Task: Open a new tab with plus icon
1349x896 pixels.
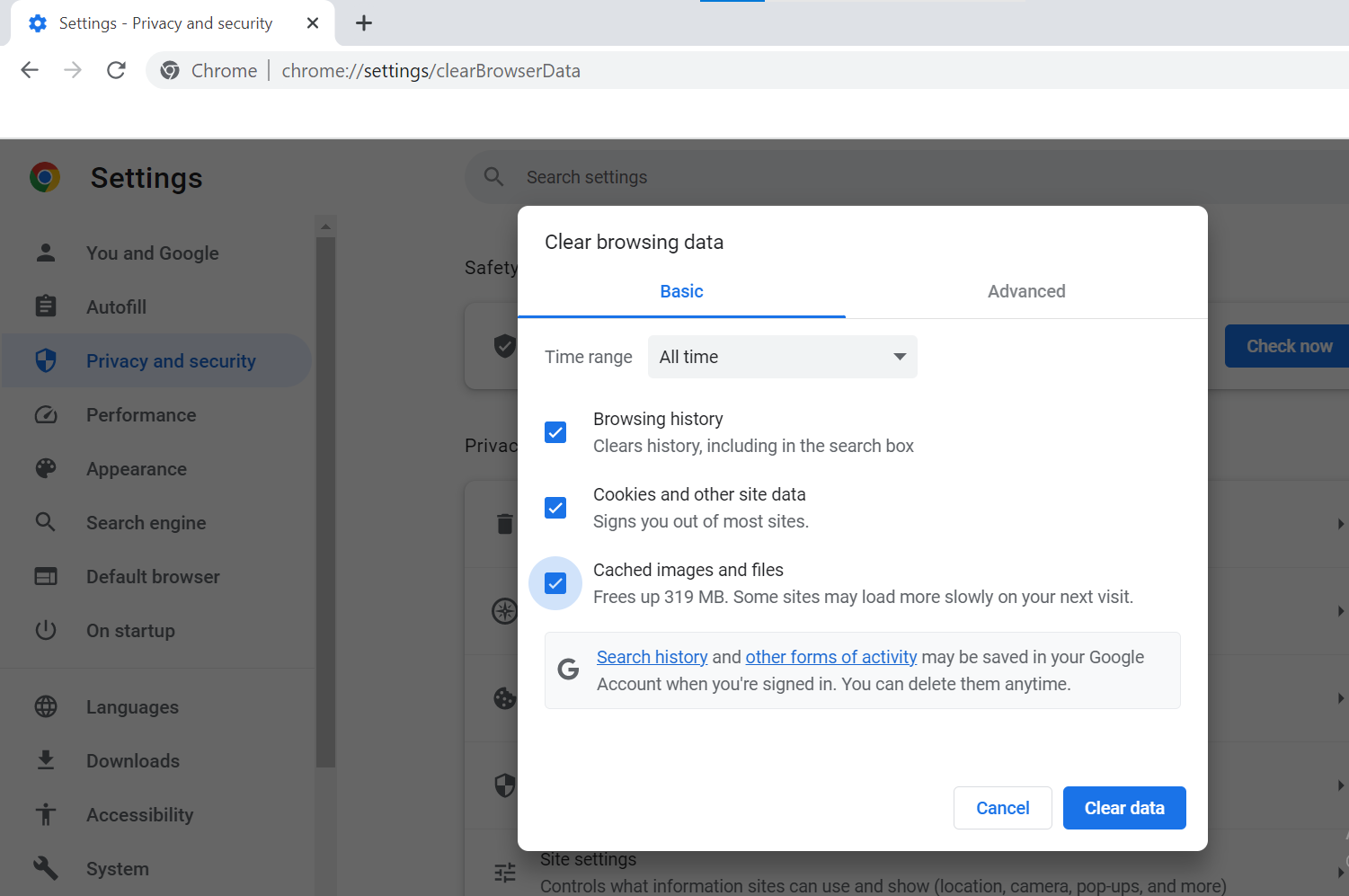Action: [364, 23]
